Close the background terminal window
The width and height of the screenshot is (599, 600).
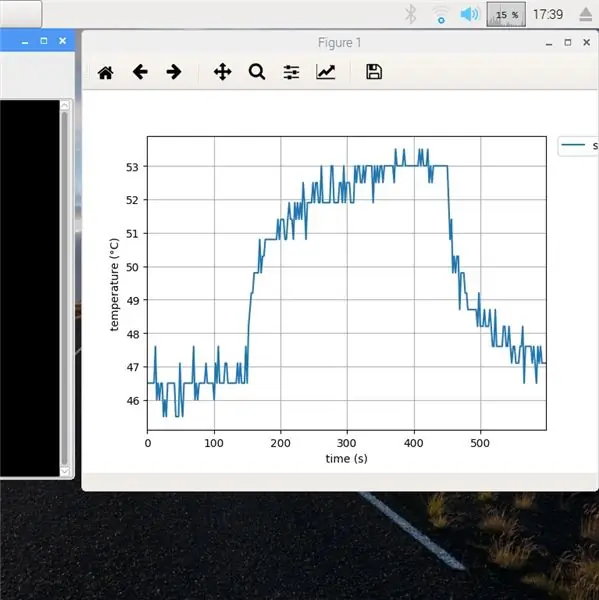[62, 41]
